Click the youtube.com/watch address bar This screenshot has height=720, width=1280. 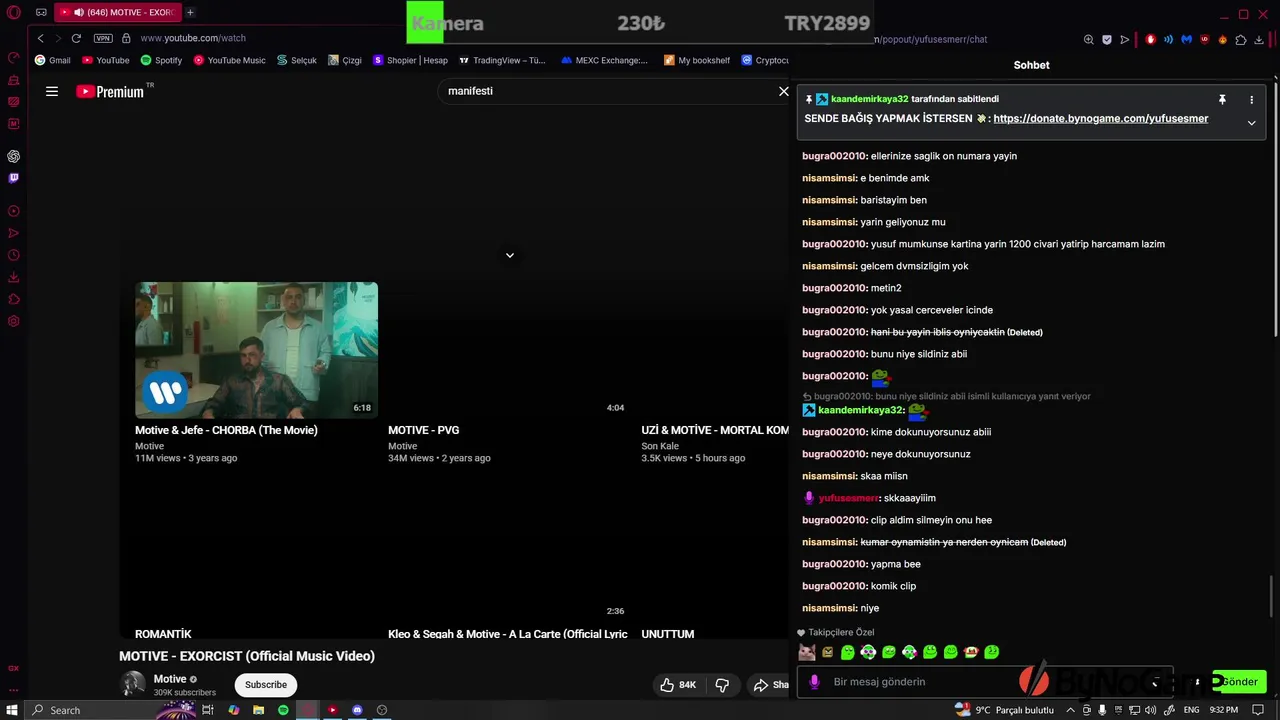click(193, 38)
